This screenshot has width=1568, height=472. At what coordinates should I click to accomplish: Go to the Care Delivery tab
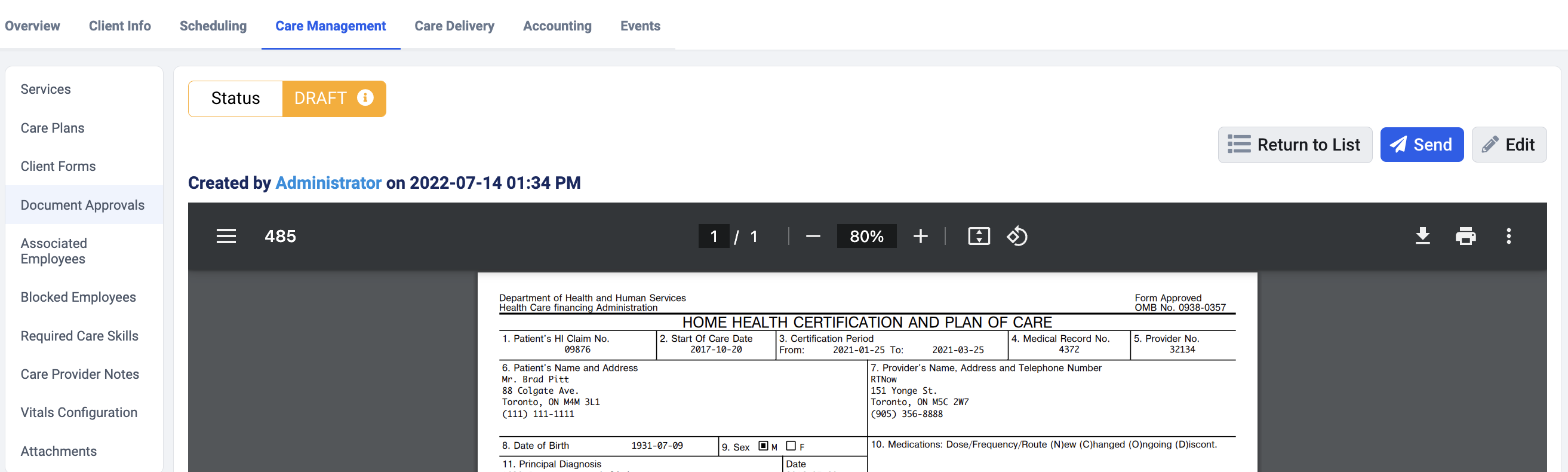[x=454, y=26]
